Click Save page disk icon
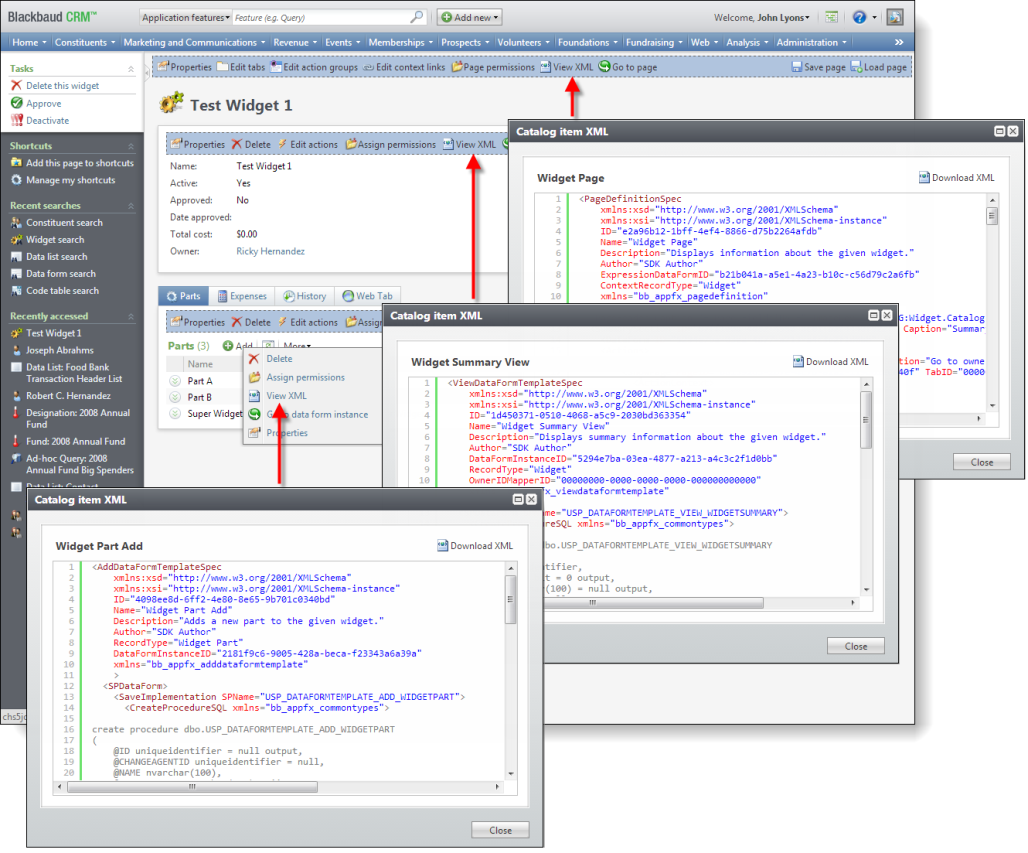The width and height of the screenshot is (1028, 853). [x=797, y=67]
